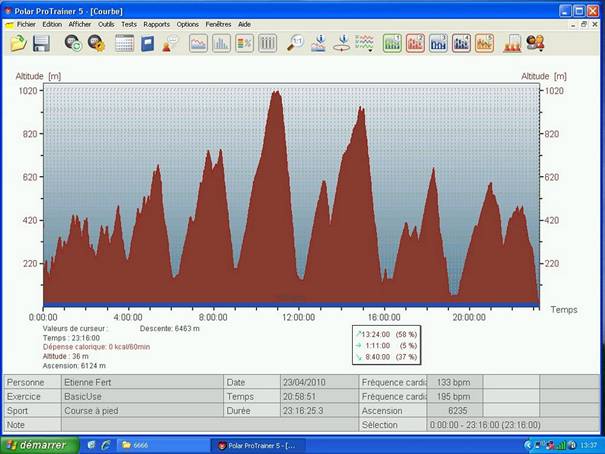Open the Afficher menu
This screenshot has height=454, width=605.
click(80, 23)
